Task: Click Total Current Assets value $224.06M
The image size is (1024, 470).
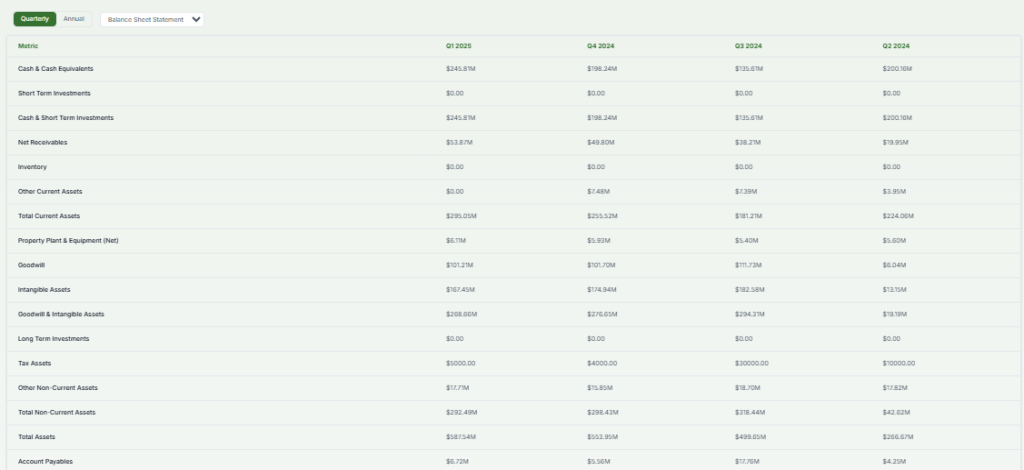Action: [x=898, y=216]
